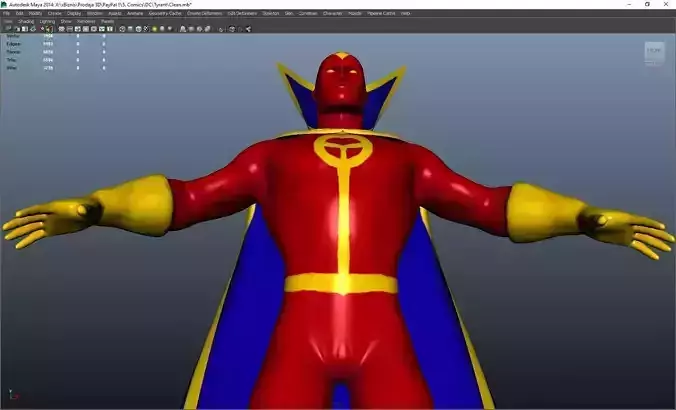Expand the panel View menu
The width and height of the screenshot is (676, 410).
pyautogui.click(x=8, y=21)
